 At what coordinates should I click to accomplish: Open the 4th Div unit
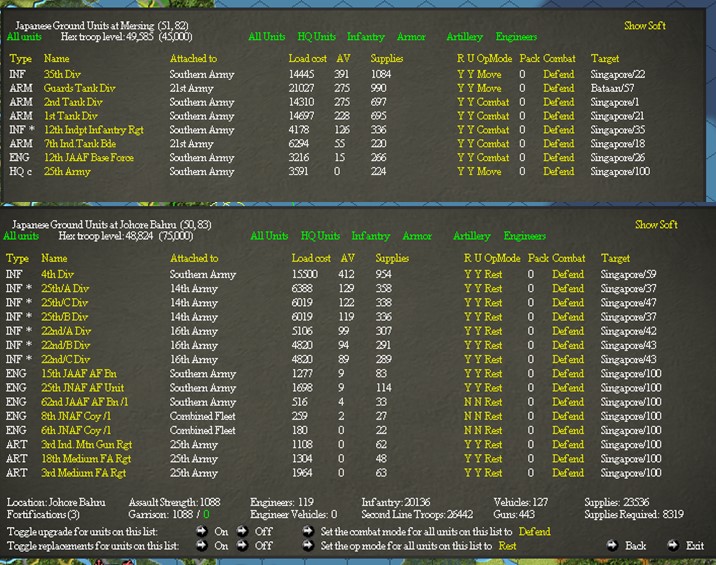coord(58,274)
